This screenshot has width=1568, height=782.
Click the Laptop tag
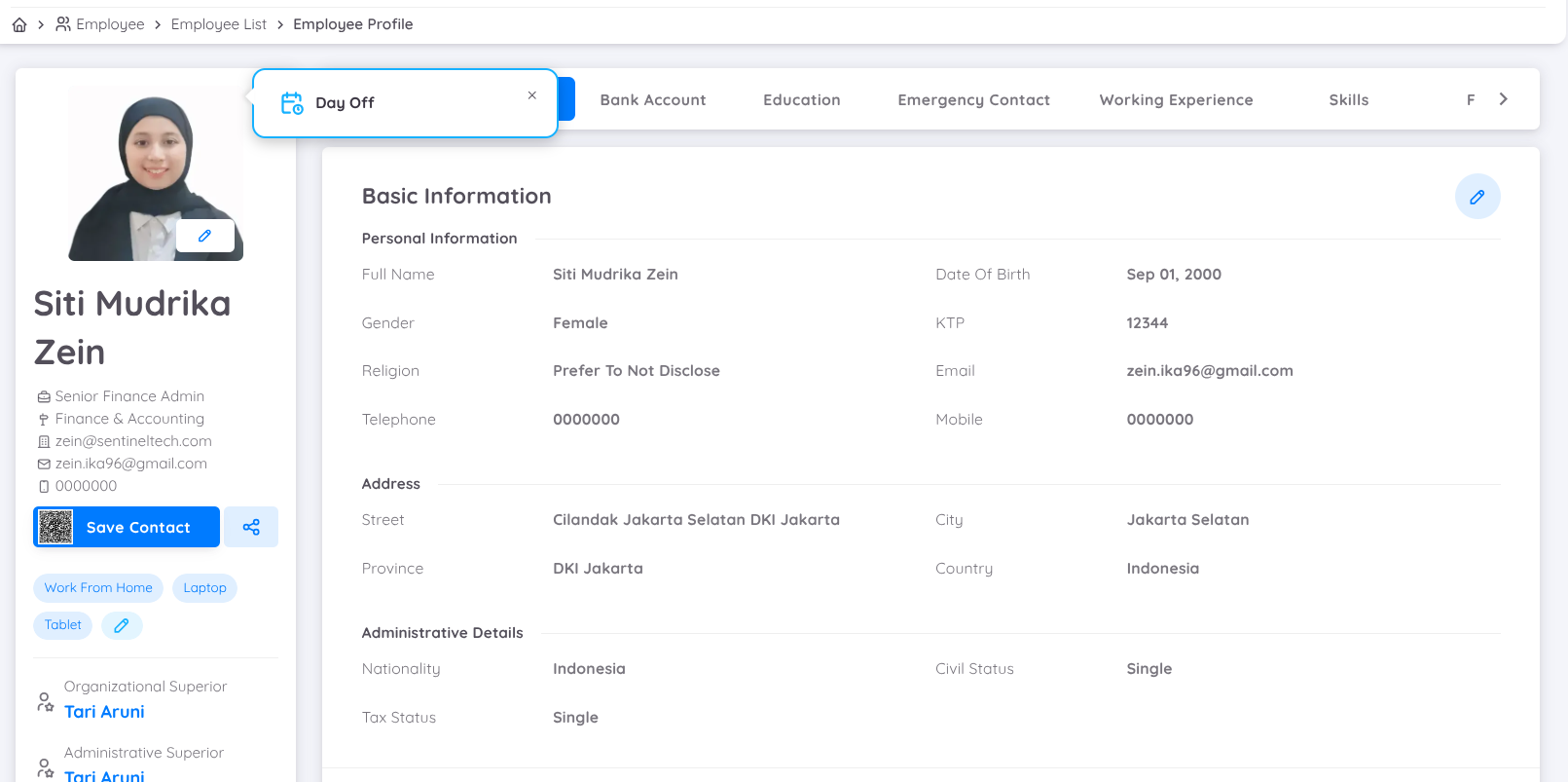point(205,588)
